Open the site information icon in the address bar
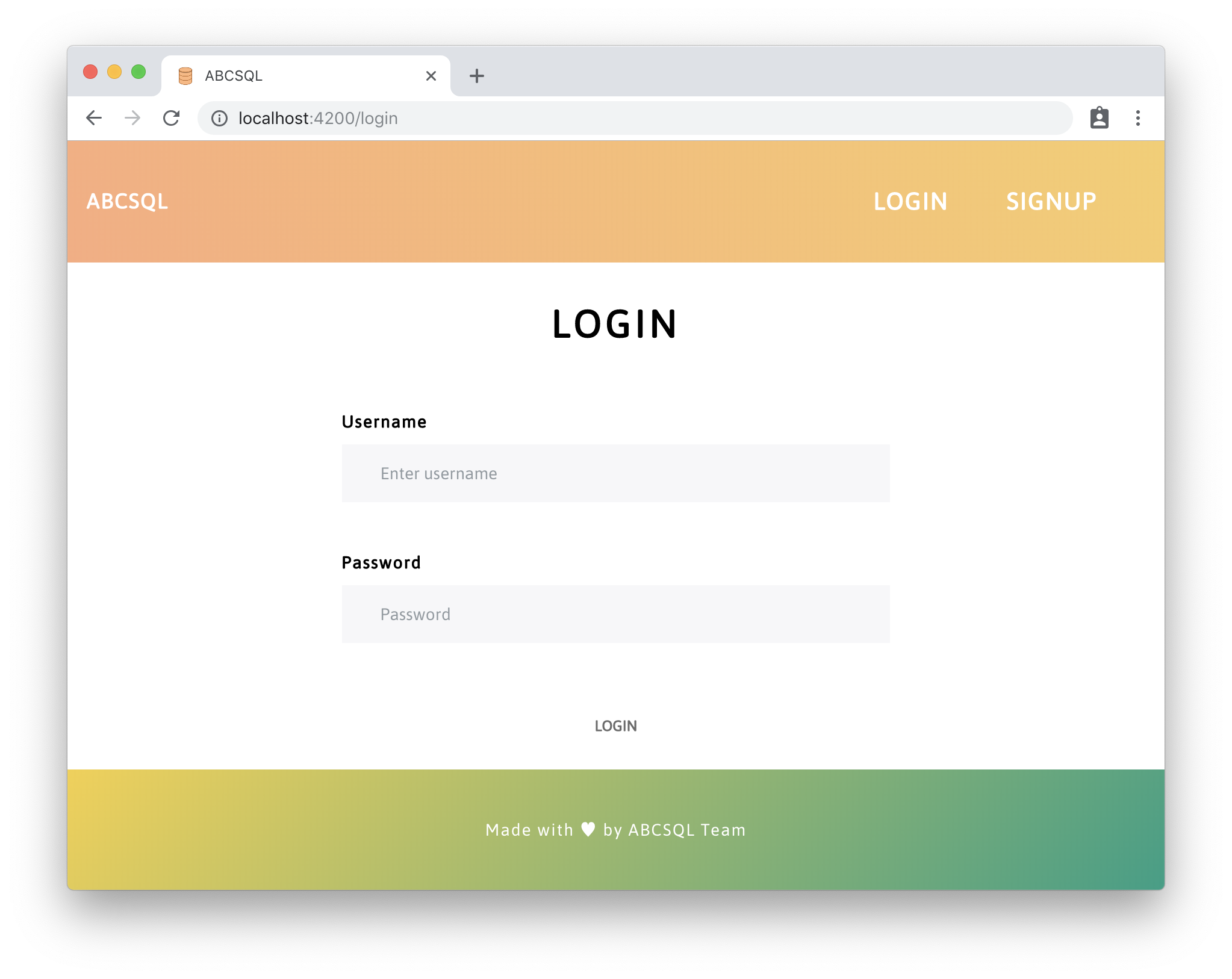 coord(219,118)
